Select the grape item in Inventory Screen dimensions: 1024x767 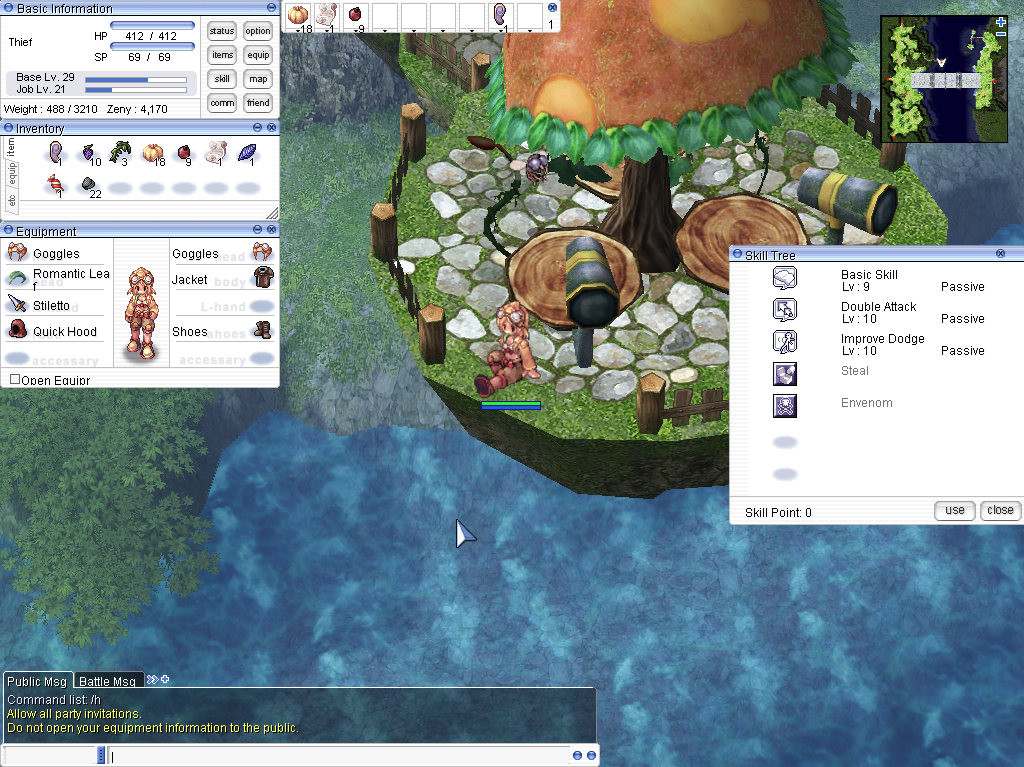[88, 154]
